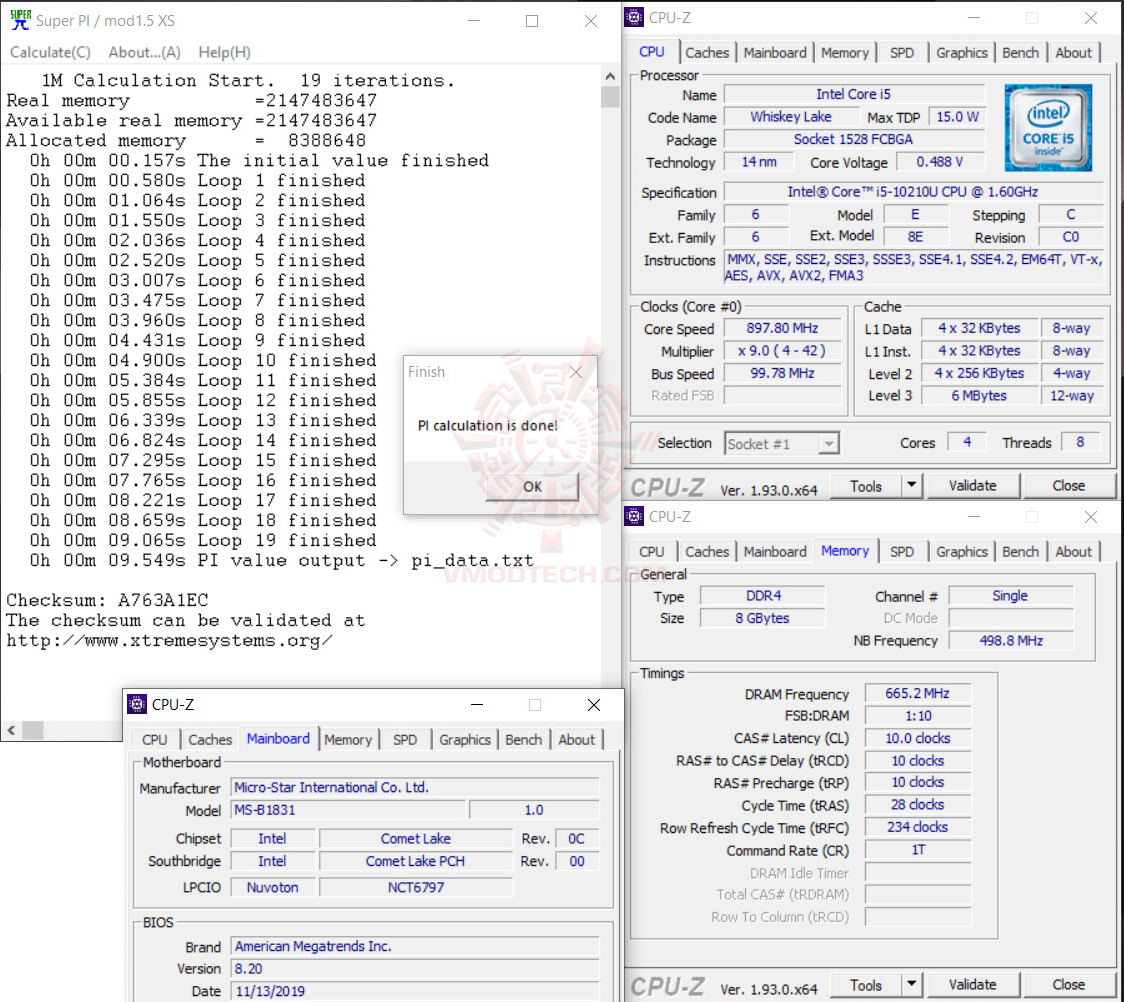Open About tab in the Memory CPU-Z window
The image size is (1124, 1002).
pyautogui.click(x=1073, y=551)
